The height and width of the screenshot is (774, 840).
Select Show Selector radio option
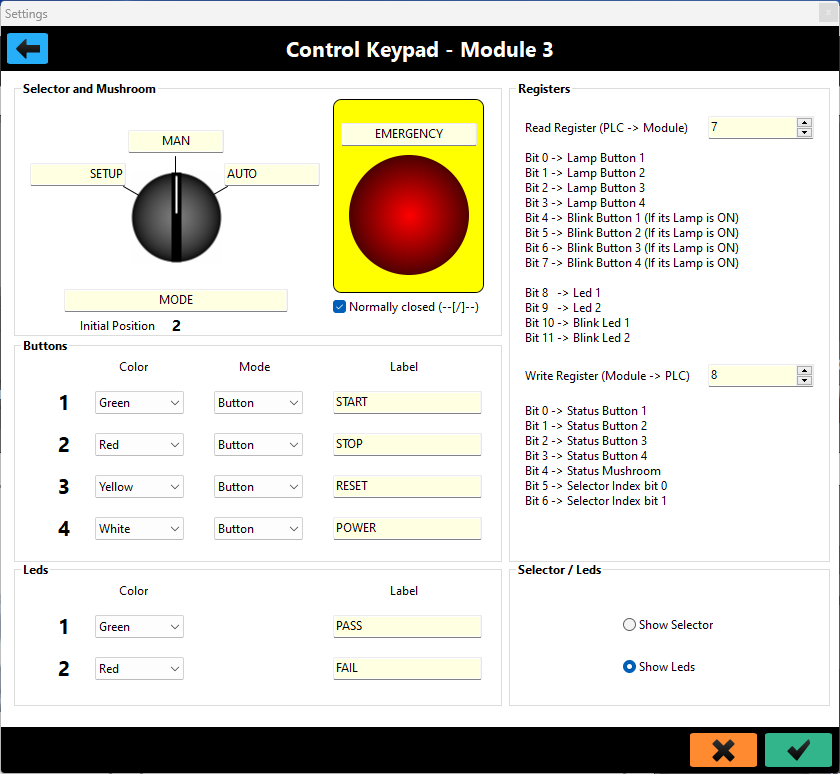tap(629, 625)
